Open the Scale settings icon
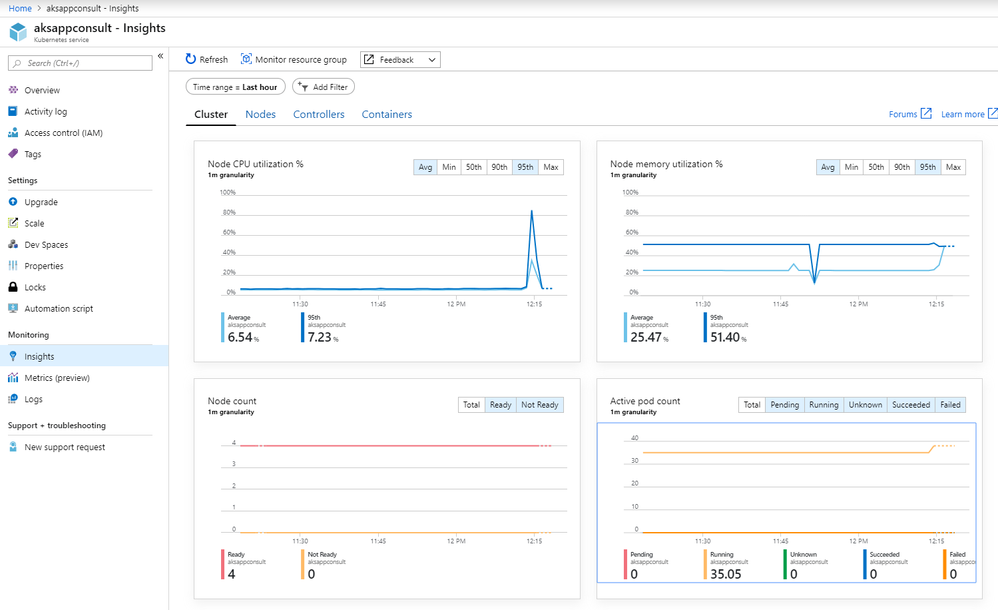This screenshot has width=998, height=610. click(13, 223)
